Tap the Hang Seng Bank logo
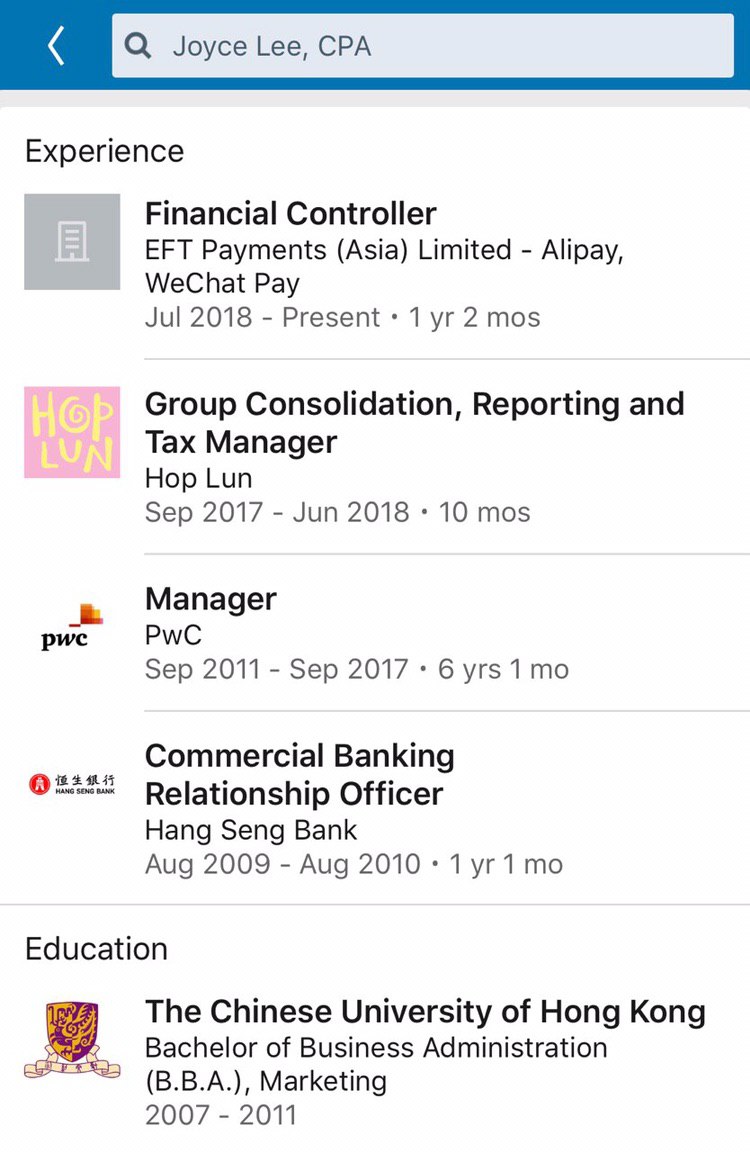The width and height of the screenshot is (750, 1152). [72, 784]
